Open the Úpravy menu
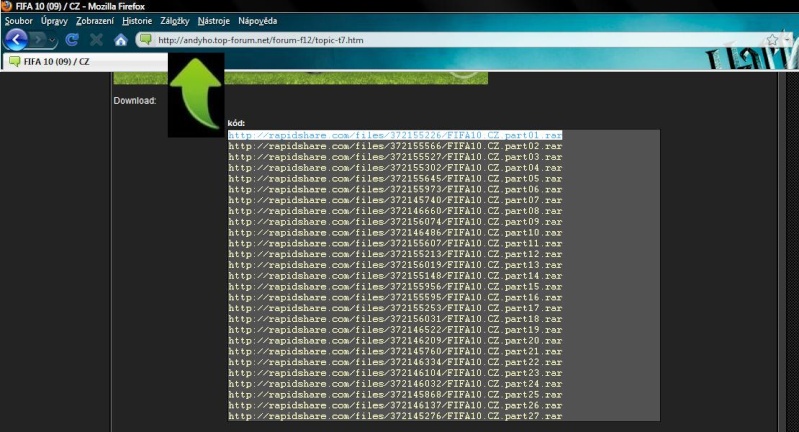Screen dimensions: 799x432 pos(54,21)
